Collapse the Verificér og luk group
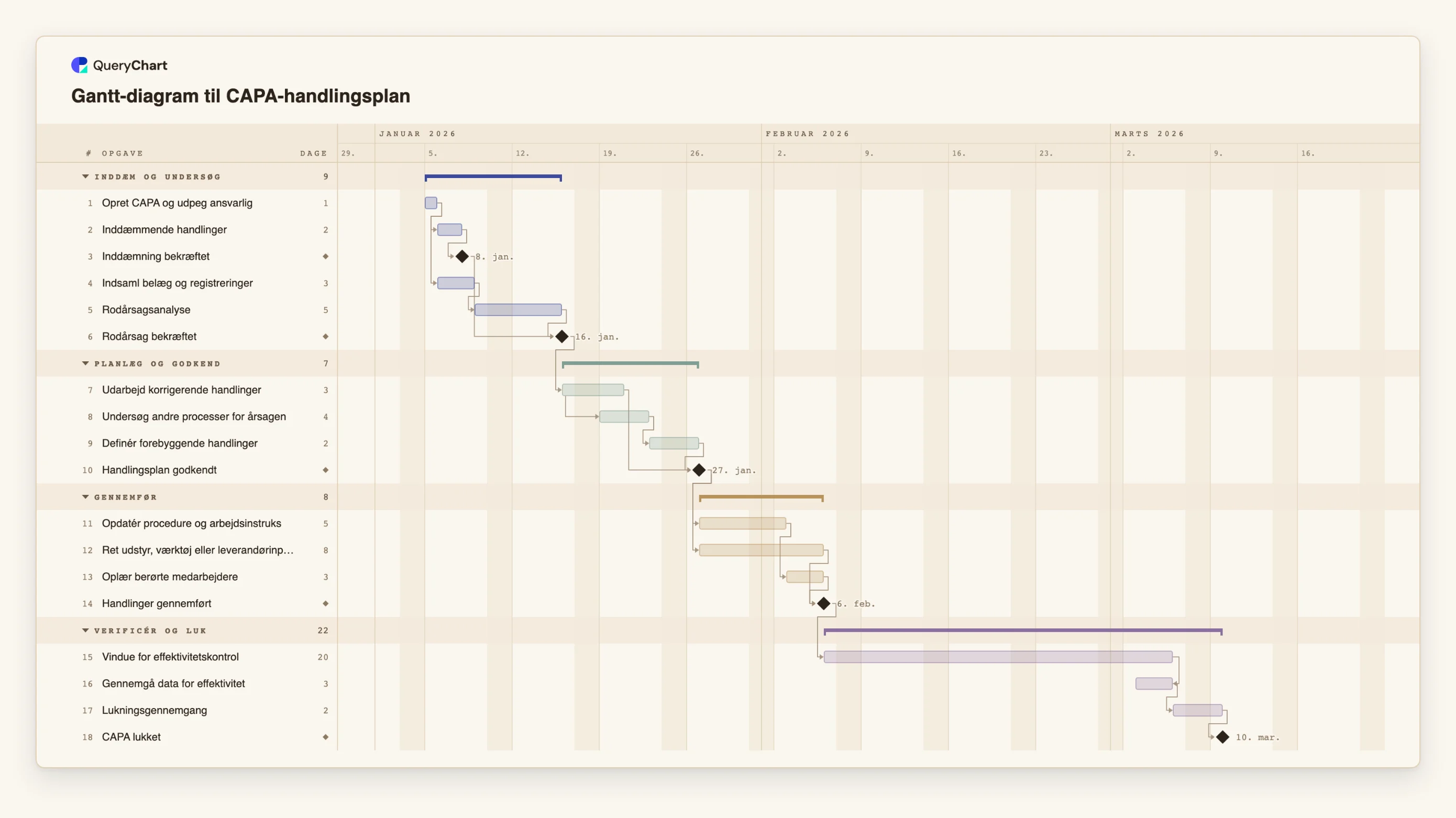 pos(85,631)
